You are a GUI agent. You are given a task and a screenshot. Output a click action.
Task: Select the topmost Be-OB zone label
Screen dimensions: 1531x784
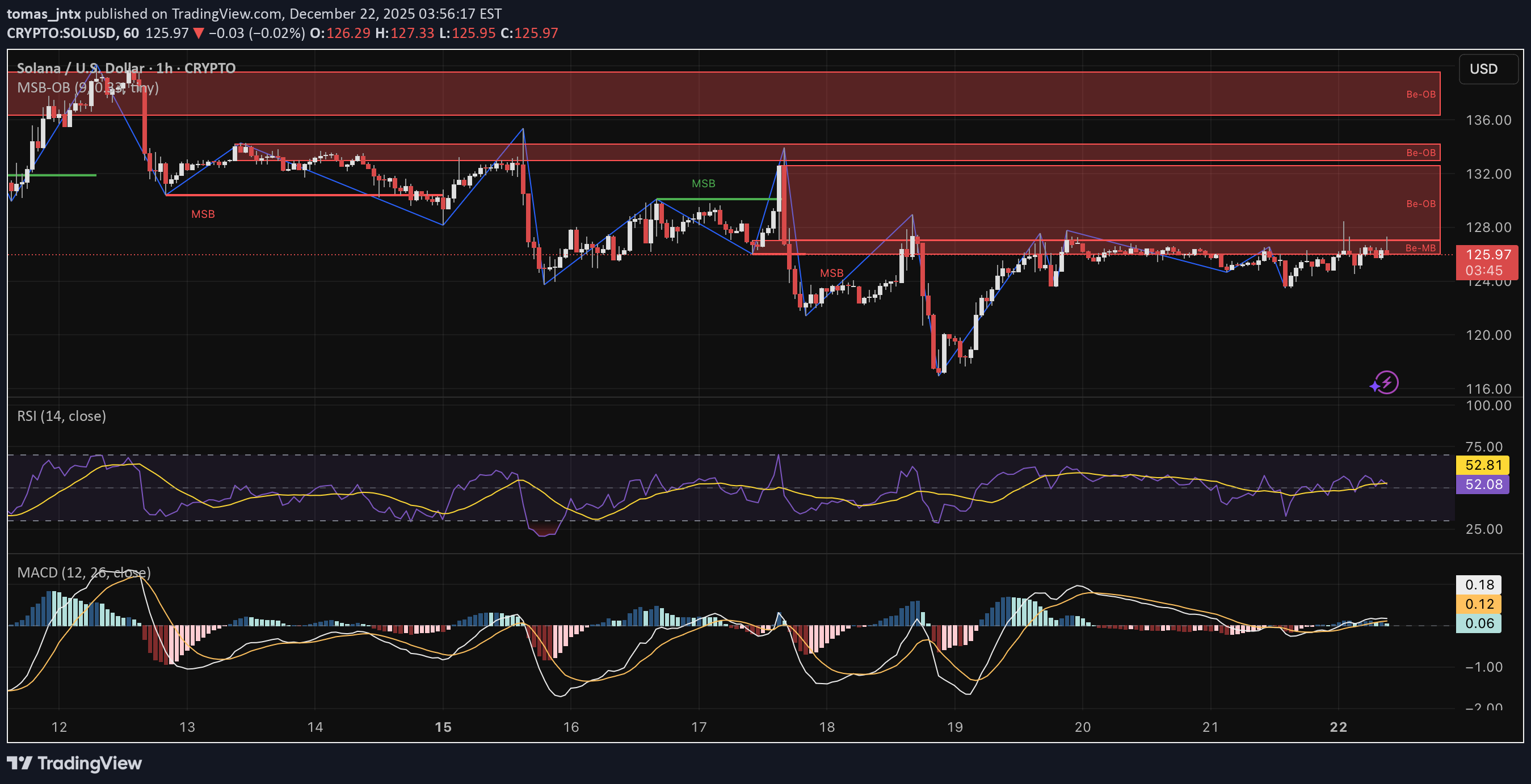click(1420, 94)
